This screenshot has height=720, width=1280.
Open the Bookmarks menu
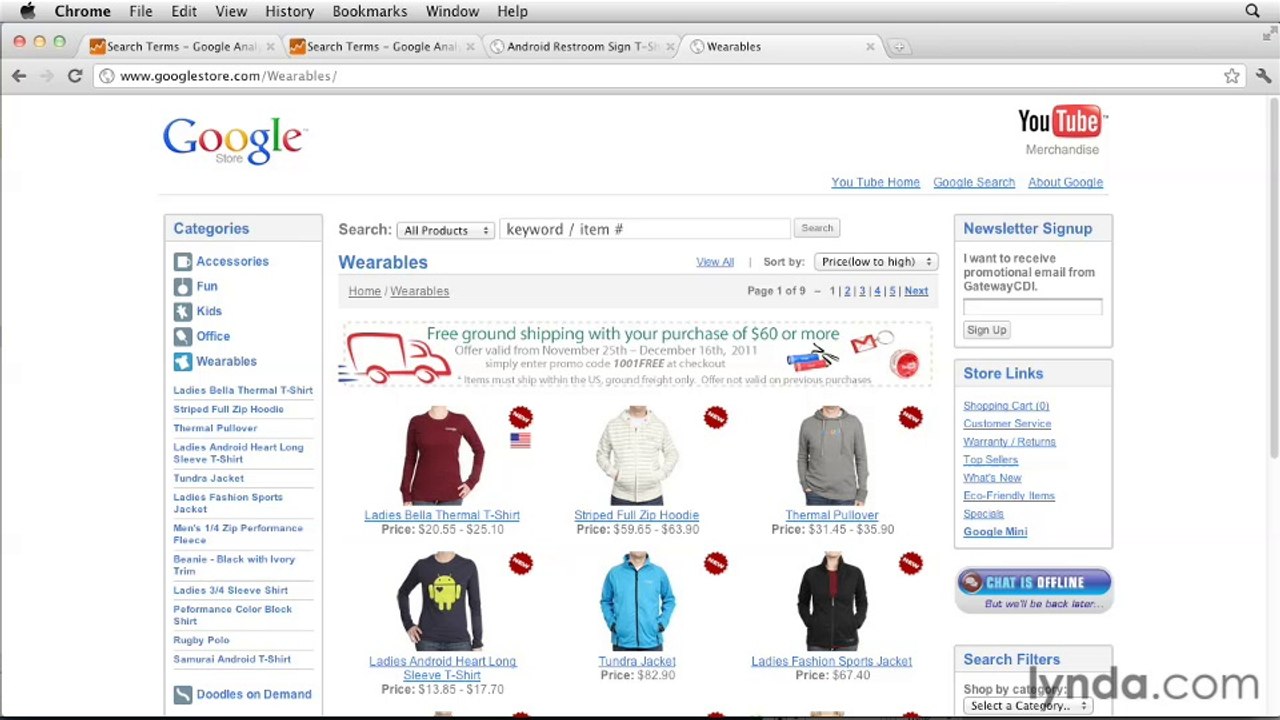click(370, 11)
